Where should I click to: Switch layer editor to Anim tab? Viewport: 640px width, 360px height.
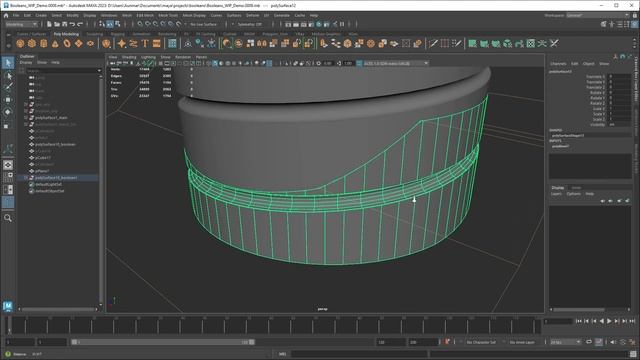coord(576,187)
